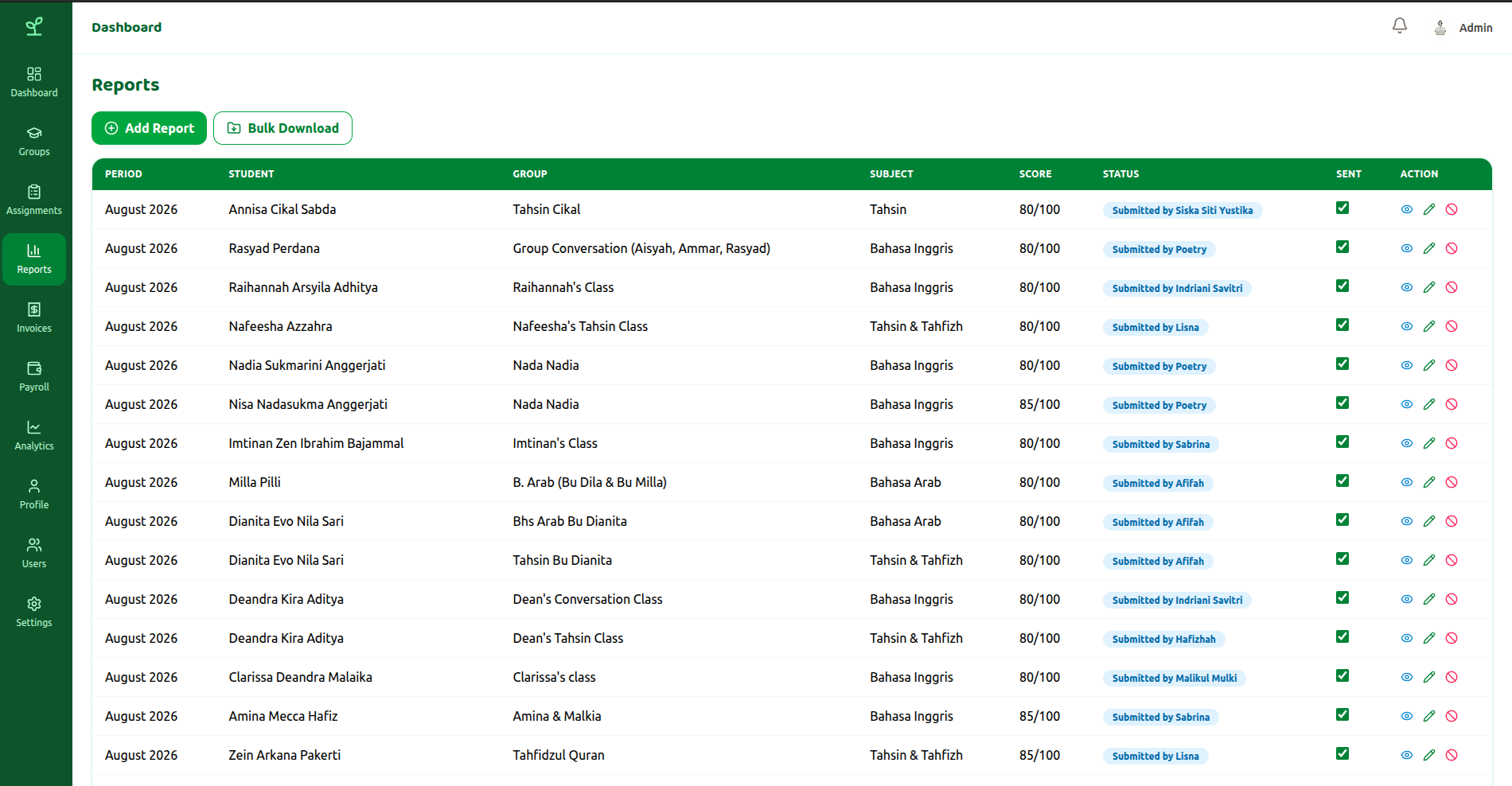The height and width of the screenshot is (786, 1512).
Task: Open Groups section in sidebar
Action: (x=34, y=142)
